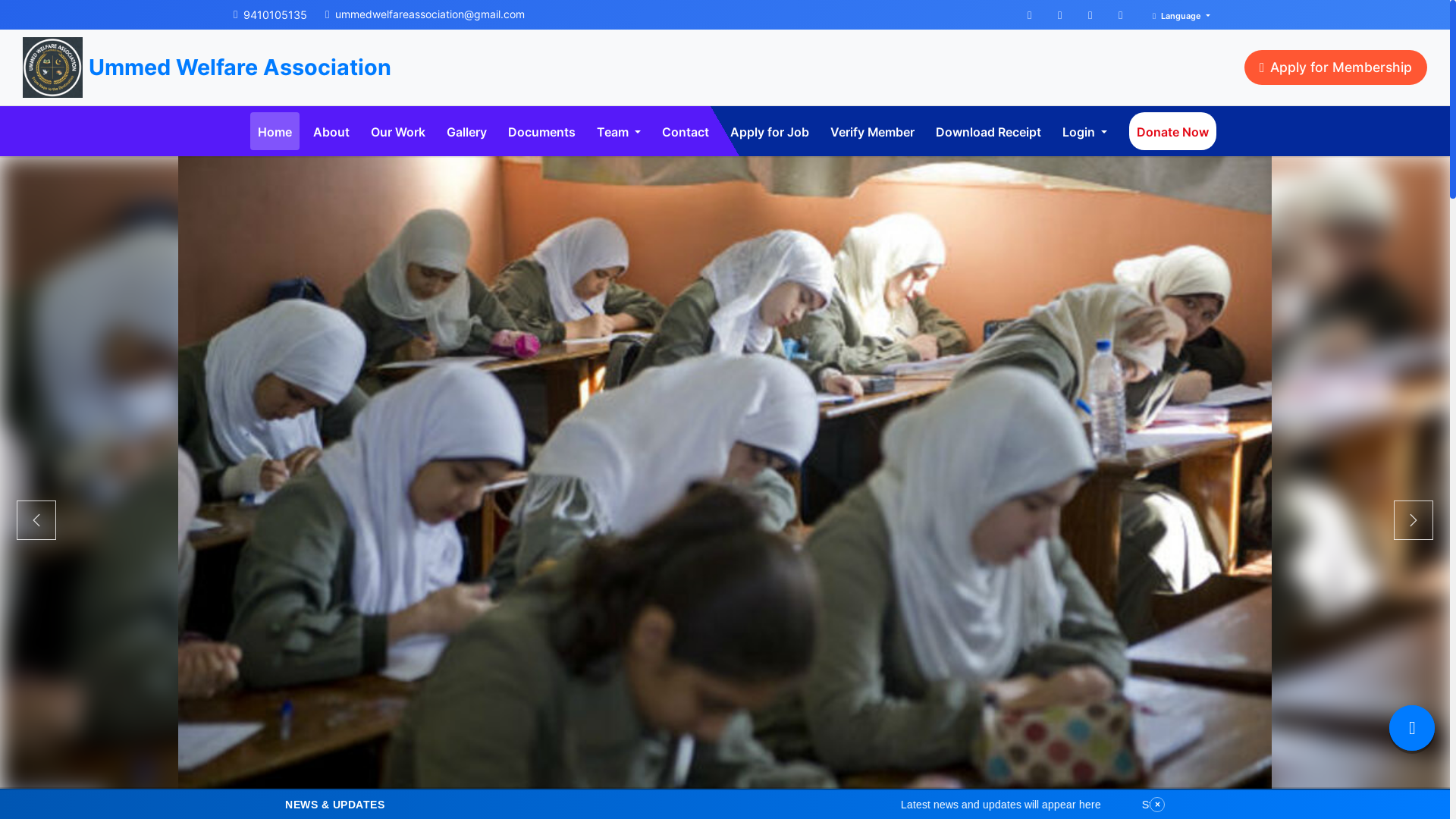Image resolution: width=1456 pixels, height=819 pixels.
Task: Expand the Login menu dropdown
Action: 1084,132
